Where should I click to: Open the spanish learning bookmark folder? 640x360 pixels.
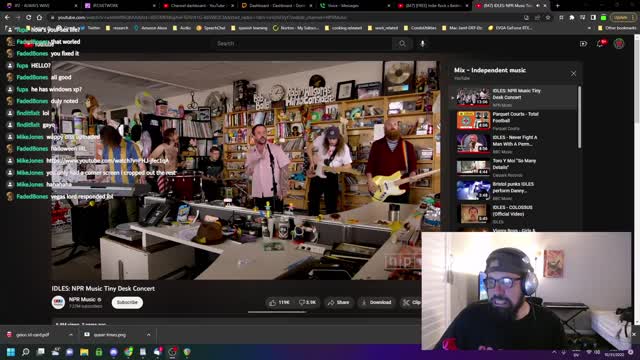[249, 28]
